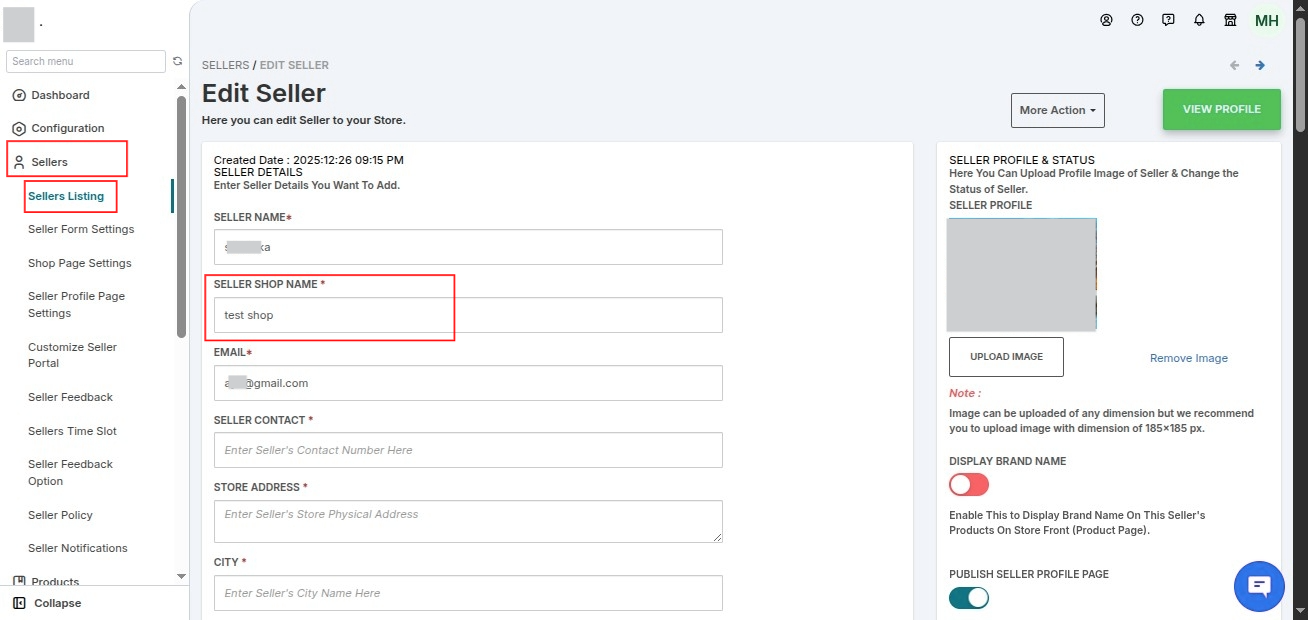Click the Seller Contact field
This screenshot has width=1308, height=620.
(x=468, y=450)
